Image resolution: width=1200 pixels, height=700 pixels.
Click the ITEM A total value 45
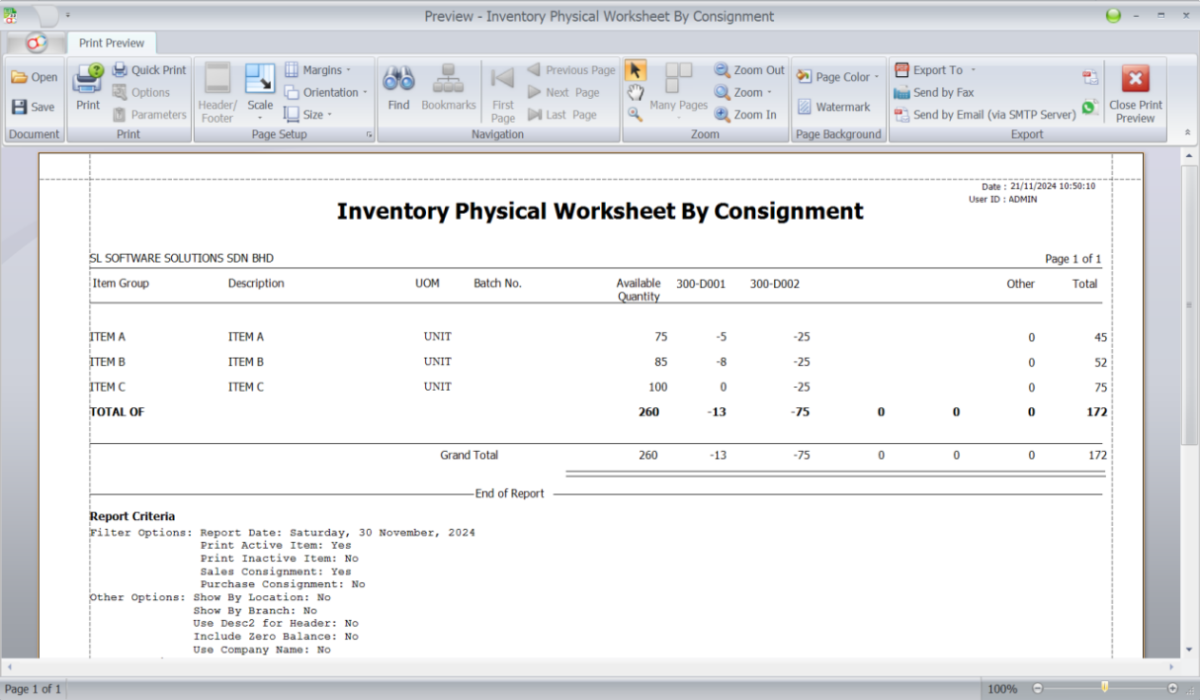pyautogui.click(x=1101, y=338)
